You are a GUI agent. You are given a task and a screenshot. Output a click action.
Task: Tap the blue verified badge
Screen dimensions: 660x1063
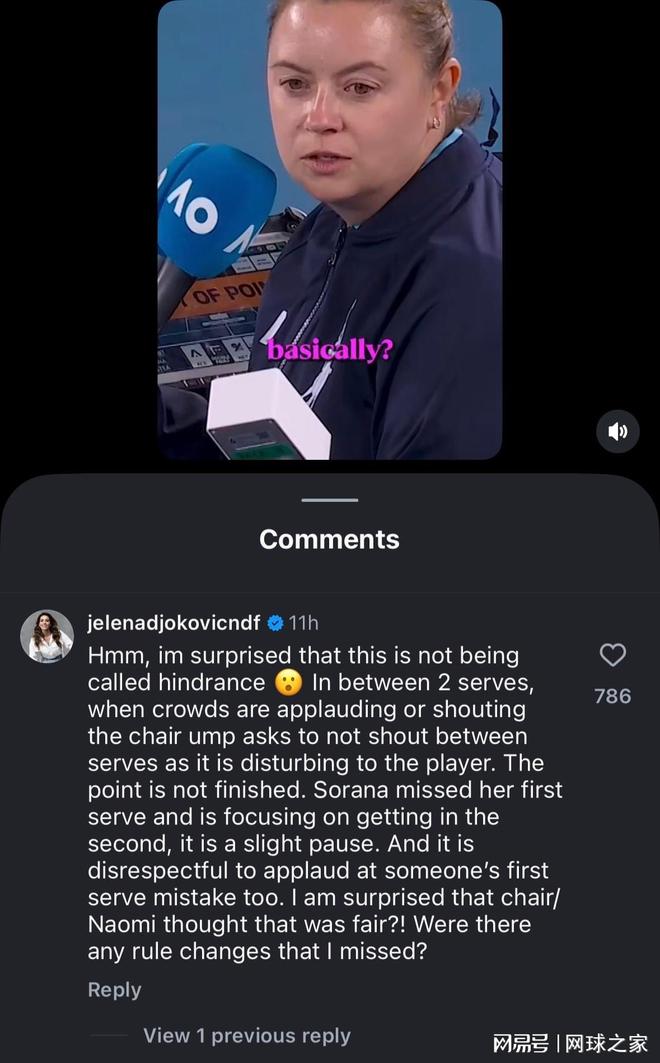(x=275, y=623)
